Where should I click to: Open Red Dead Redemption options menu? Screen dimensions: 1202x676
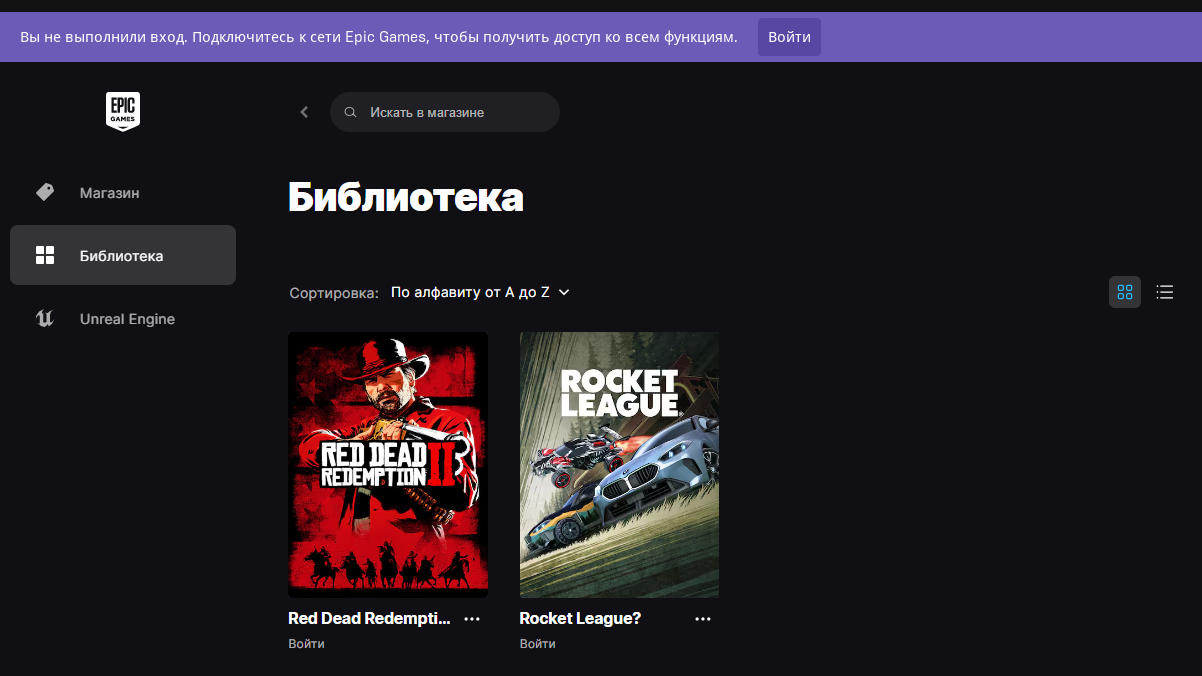click(x=472, y=619)
